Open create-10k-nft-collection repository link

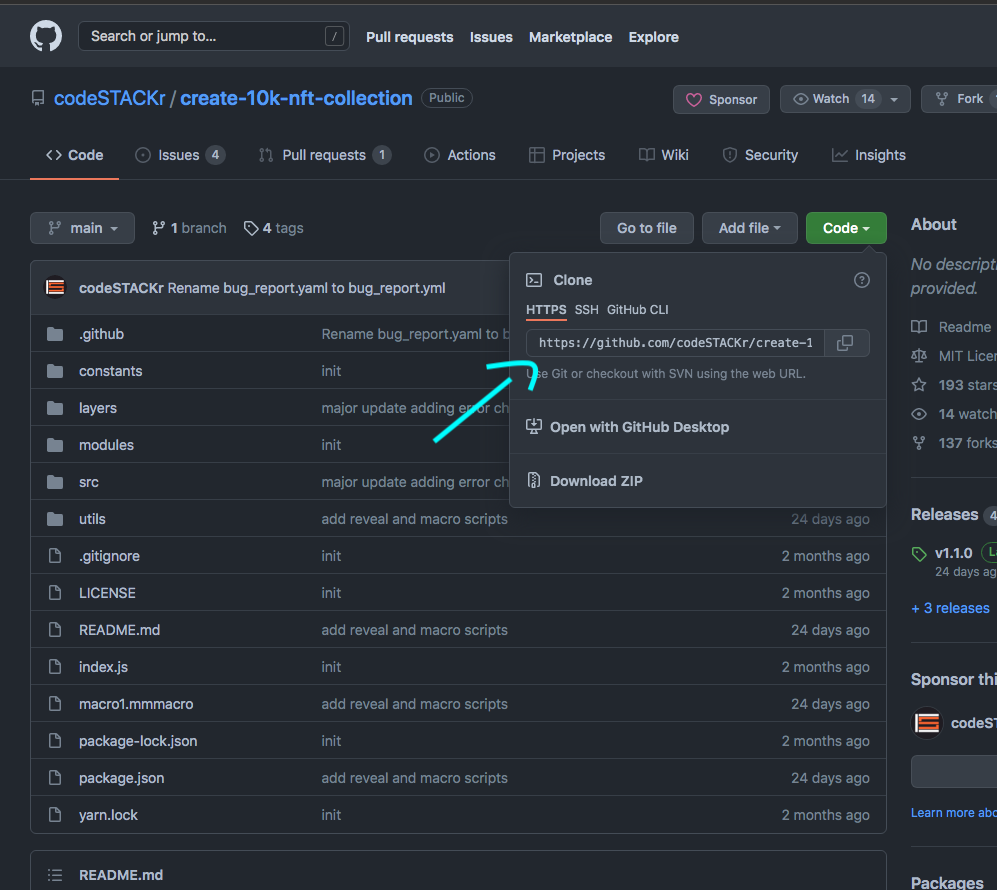coord(296,98)
